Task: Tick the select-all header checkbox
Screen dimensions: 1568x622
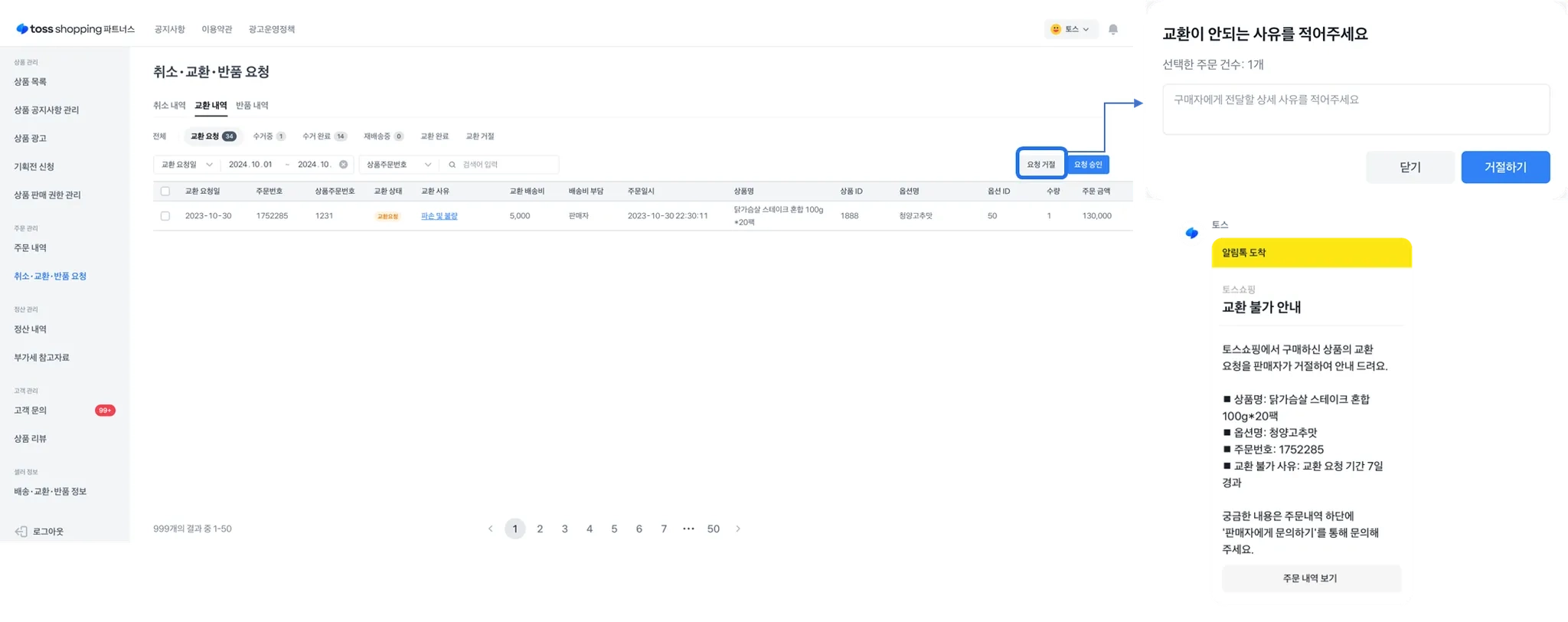Action: 165,192
